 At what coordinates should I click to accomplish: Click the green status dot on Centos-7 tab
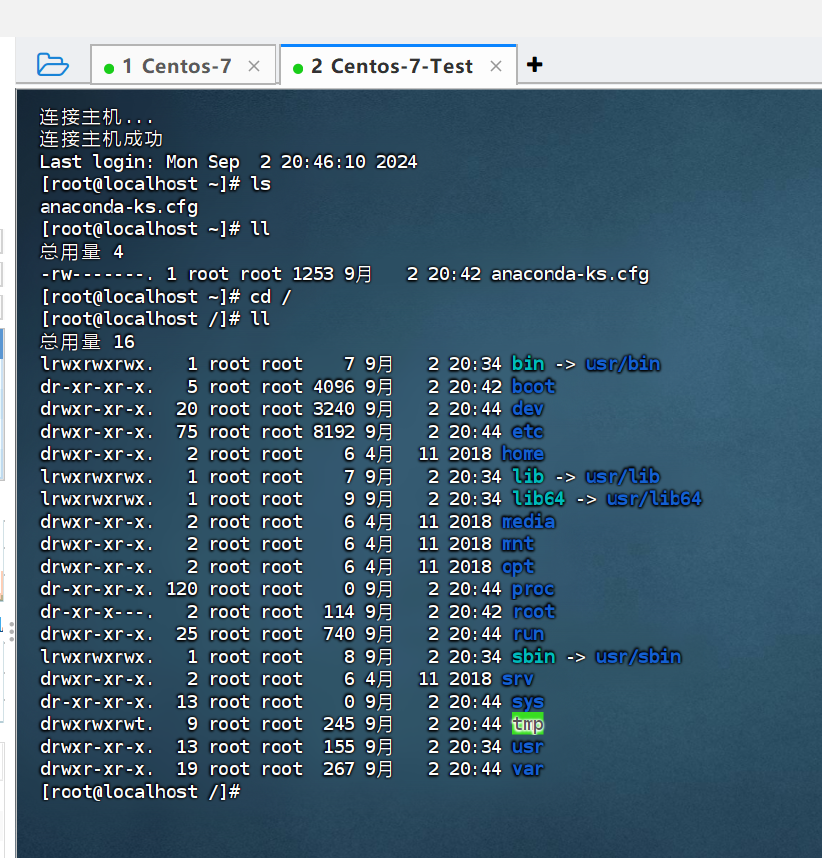[109, 68]
